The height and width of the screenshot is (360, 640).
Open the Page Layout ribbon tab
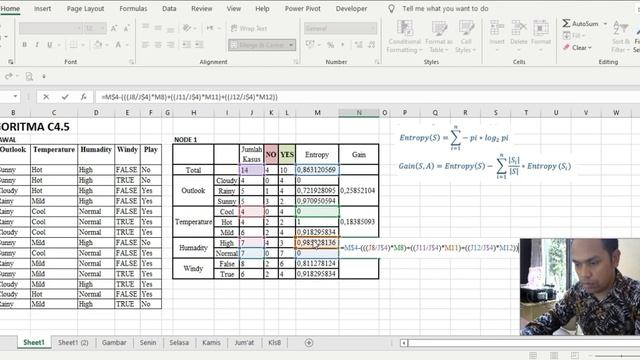[x=85, y=9]
